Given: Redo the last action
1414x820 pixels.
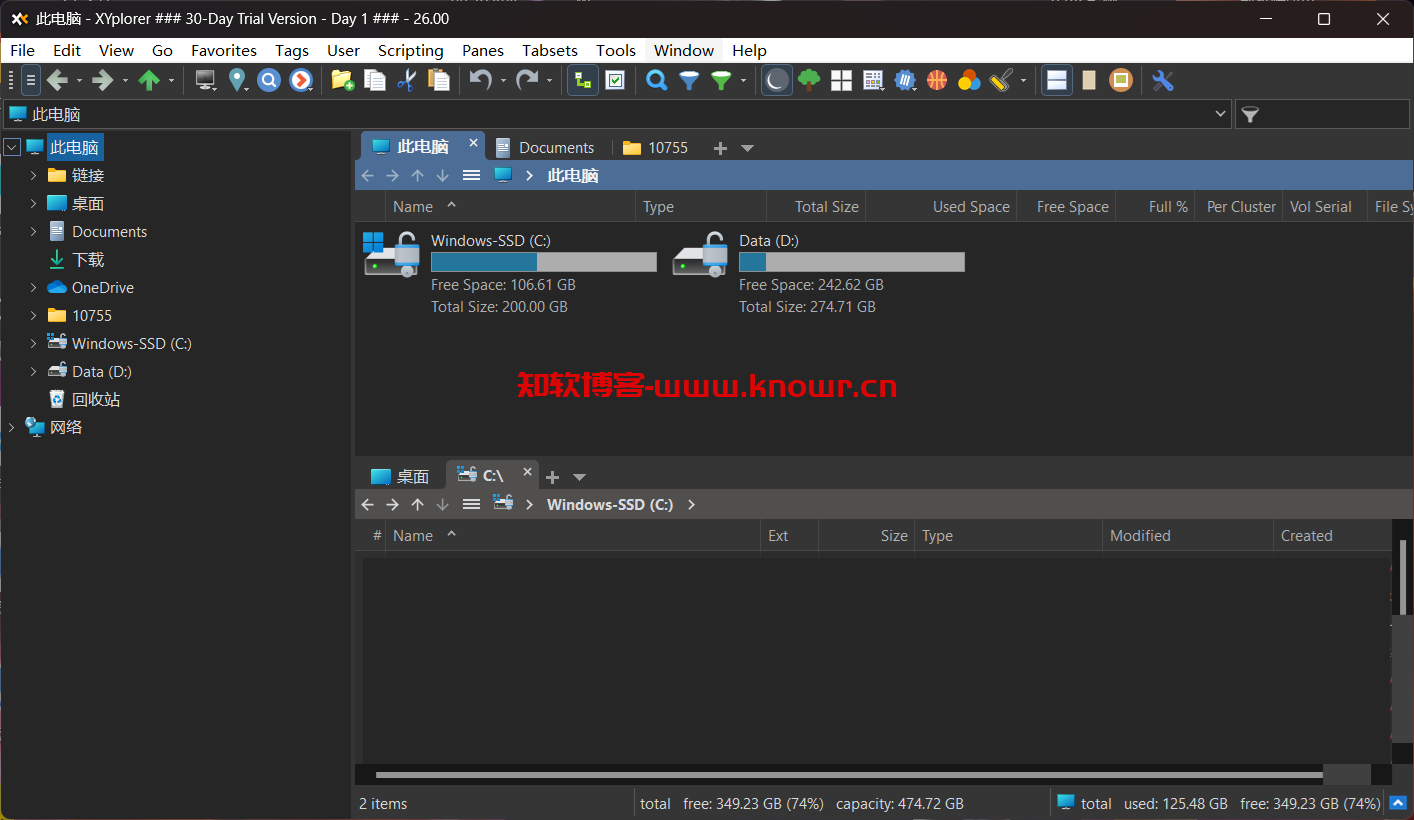Looking at the screenshot, I should [x=527, y=81].
